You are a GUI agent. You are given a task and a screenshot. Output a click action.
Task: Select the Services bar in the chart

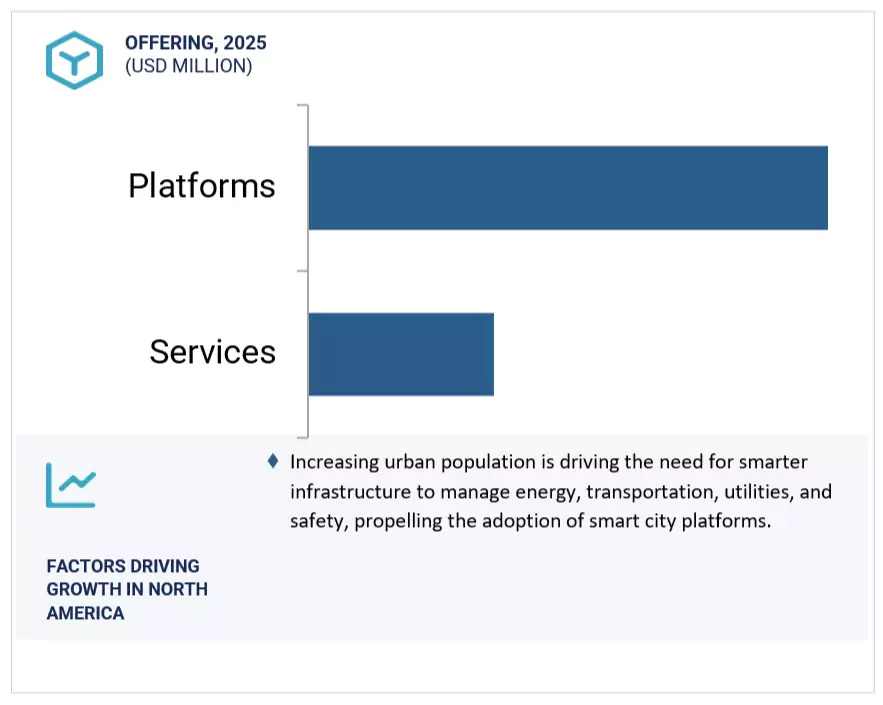click(400, 353)
